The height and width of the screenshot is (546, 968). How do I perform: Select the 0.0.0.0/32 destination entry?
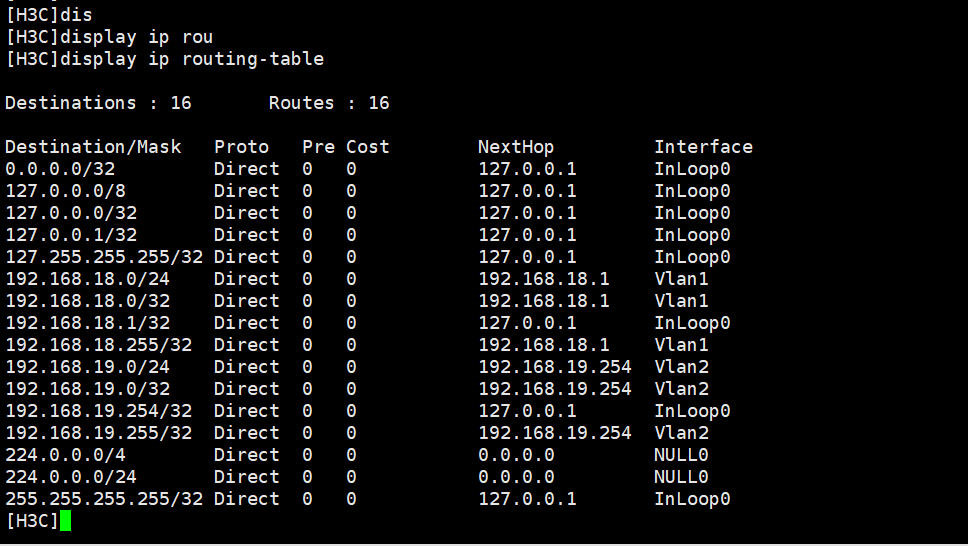click(x=60, y=169)
